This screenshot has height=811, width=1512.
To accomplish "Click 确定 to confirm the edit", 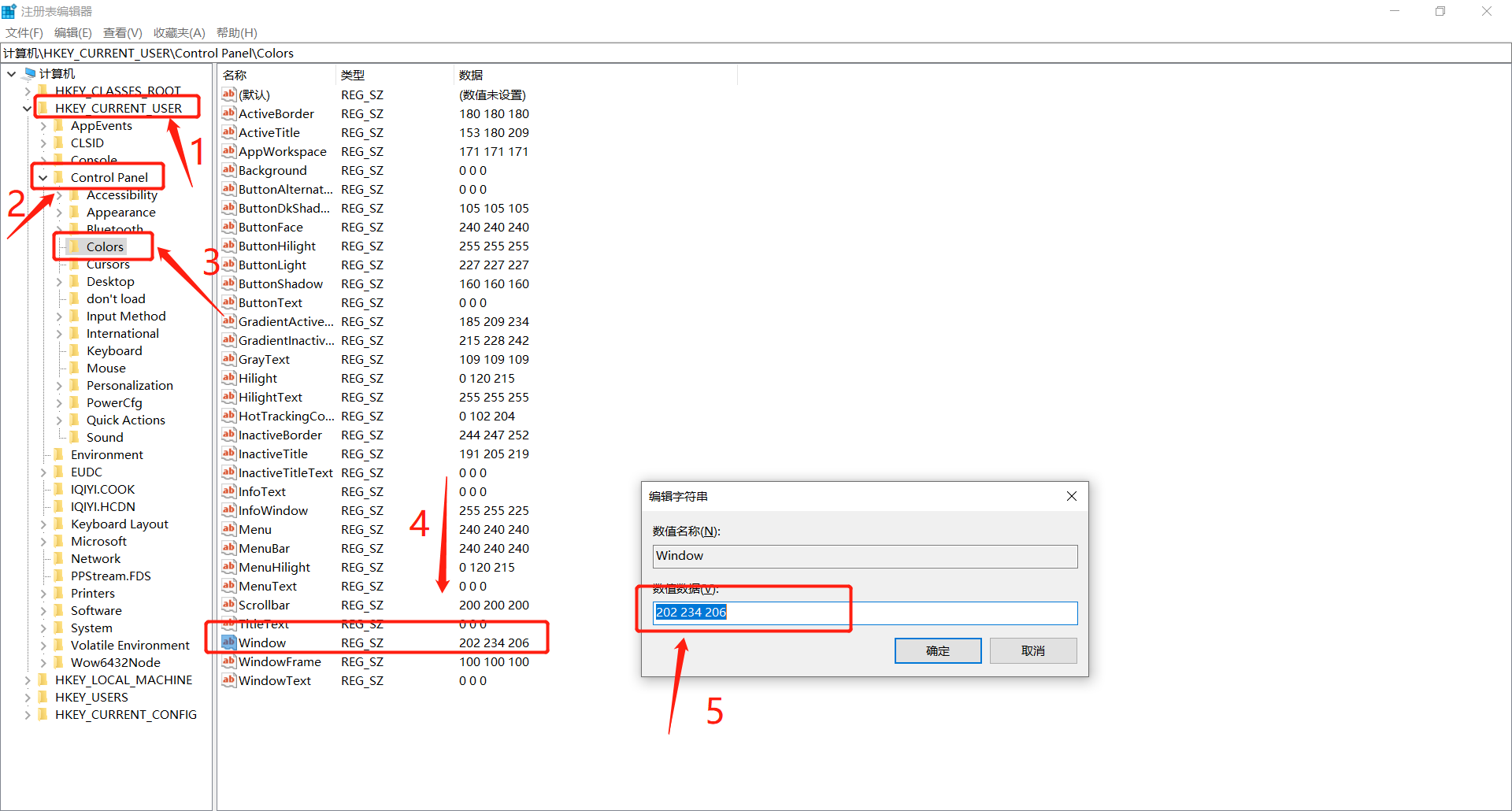I will (937, 650).
